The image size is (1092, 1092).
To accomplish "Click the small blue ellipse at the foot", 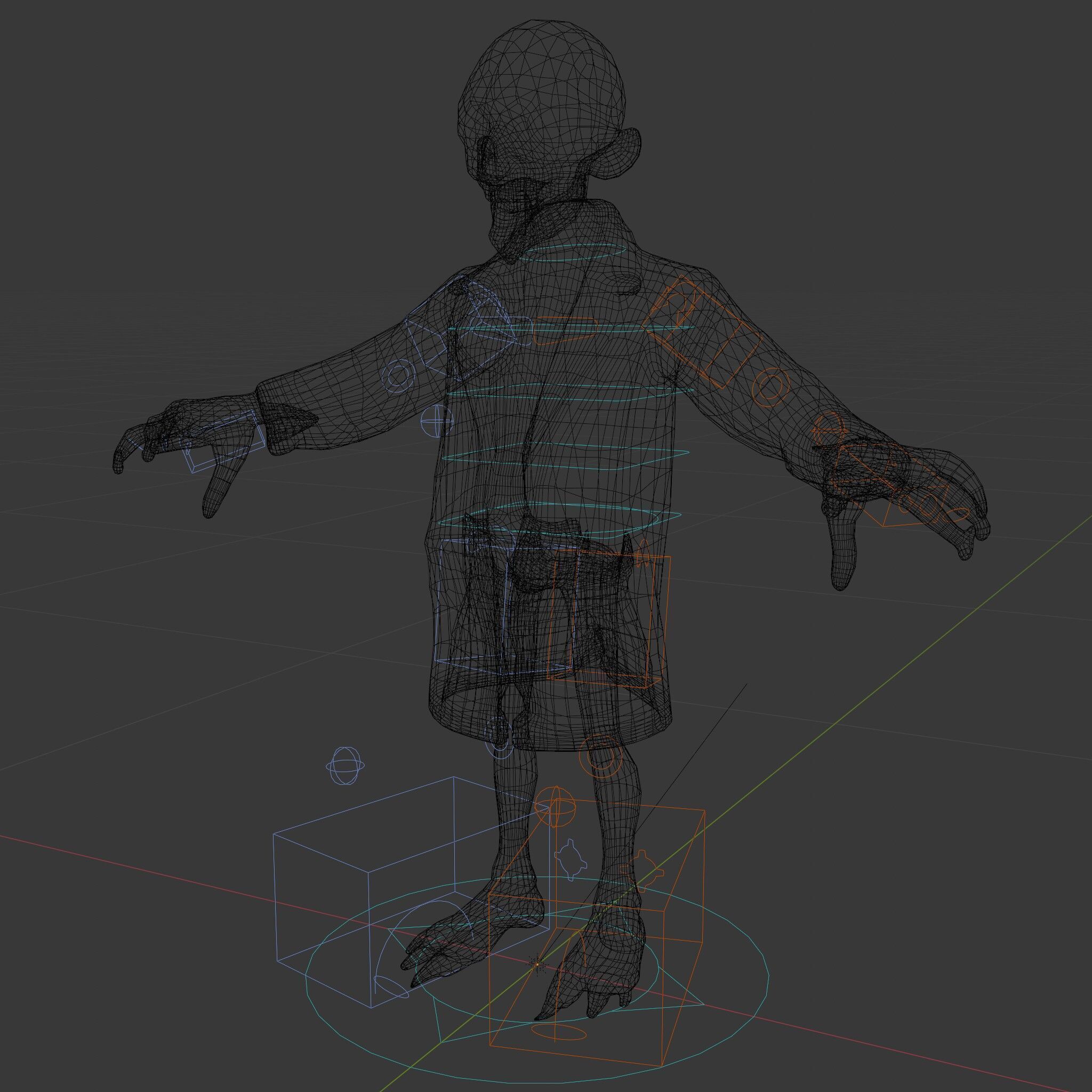I will [391, 987].
